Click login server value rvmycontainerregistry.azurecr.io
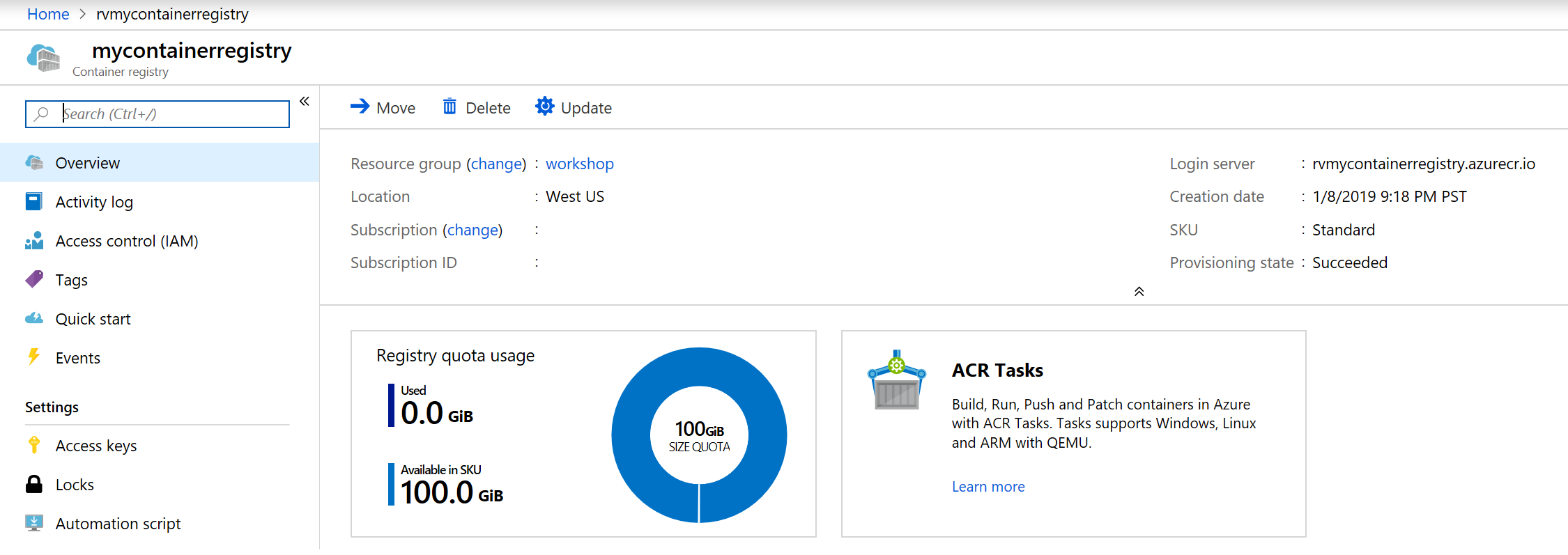This screenshot has height=555, width=1568. 1424,164
